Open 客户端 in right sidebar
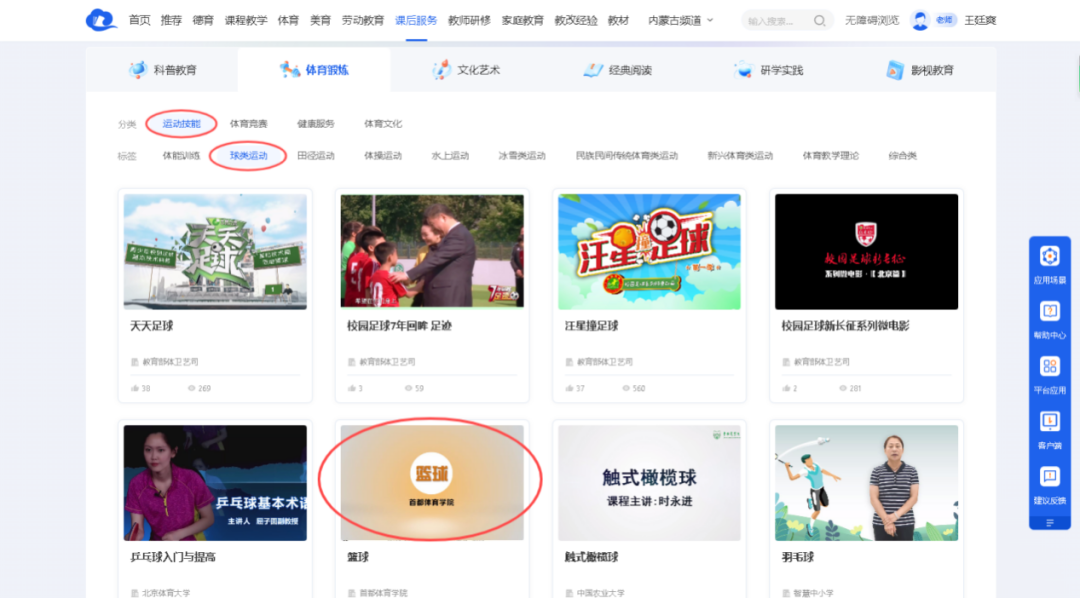Screen dimensions: 1080x598 [x=1050, y=430]
